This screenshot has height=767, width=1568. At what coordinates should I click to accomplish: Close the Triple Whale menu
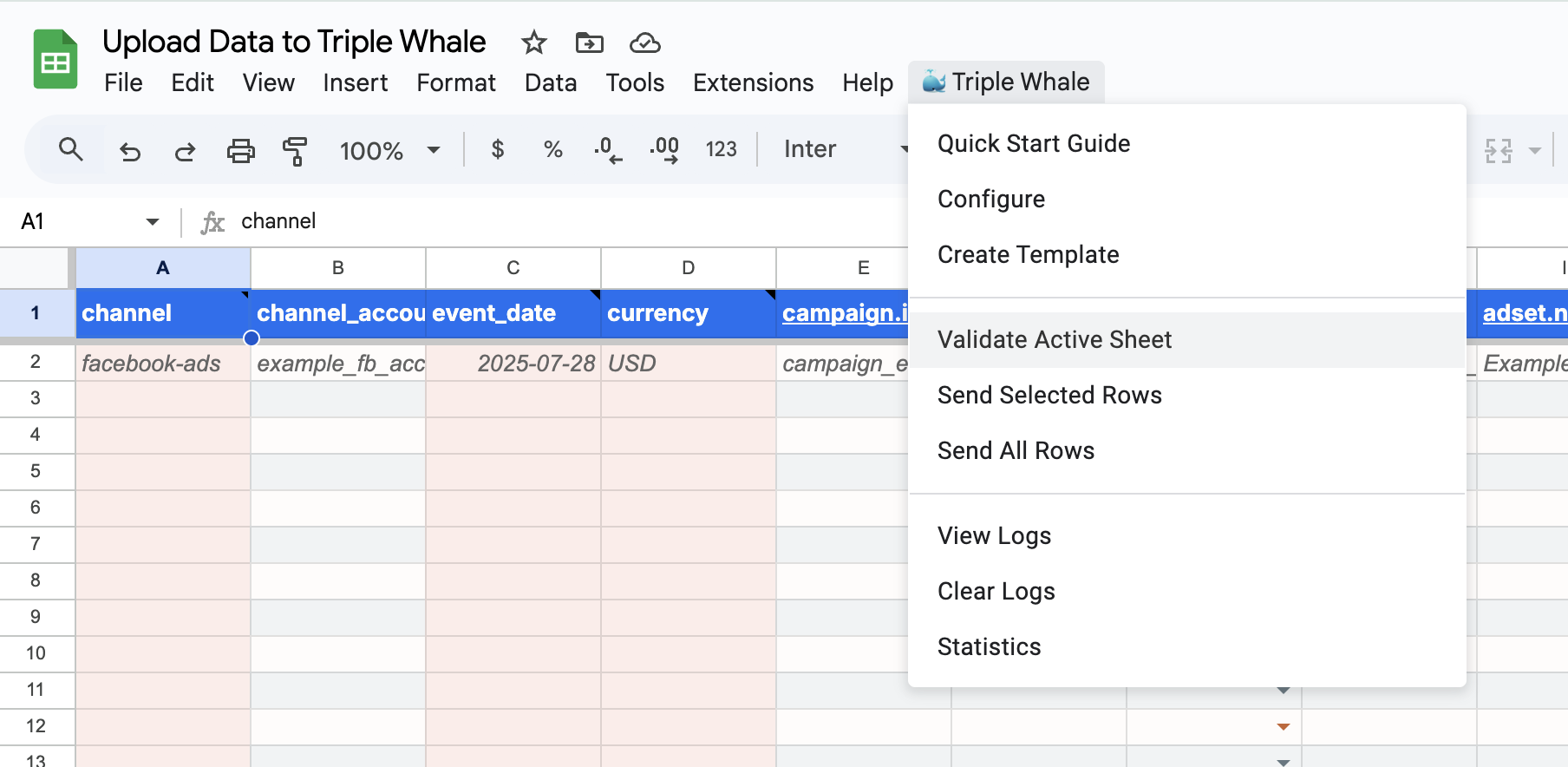1006,82
